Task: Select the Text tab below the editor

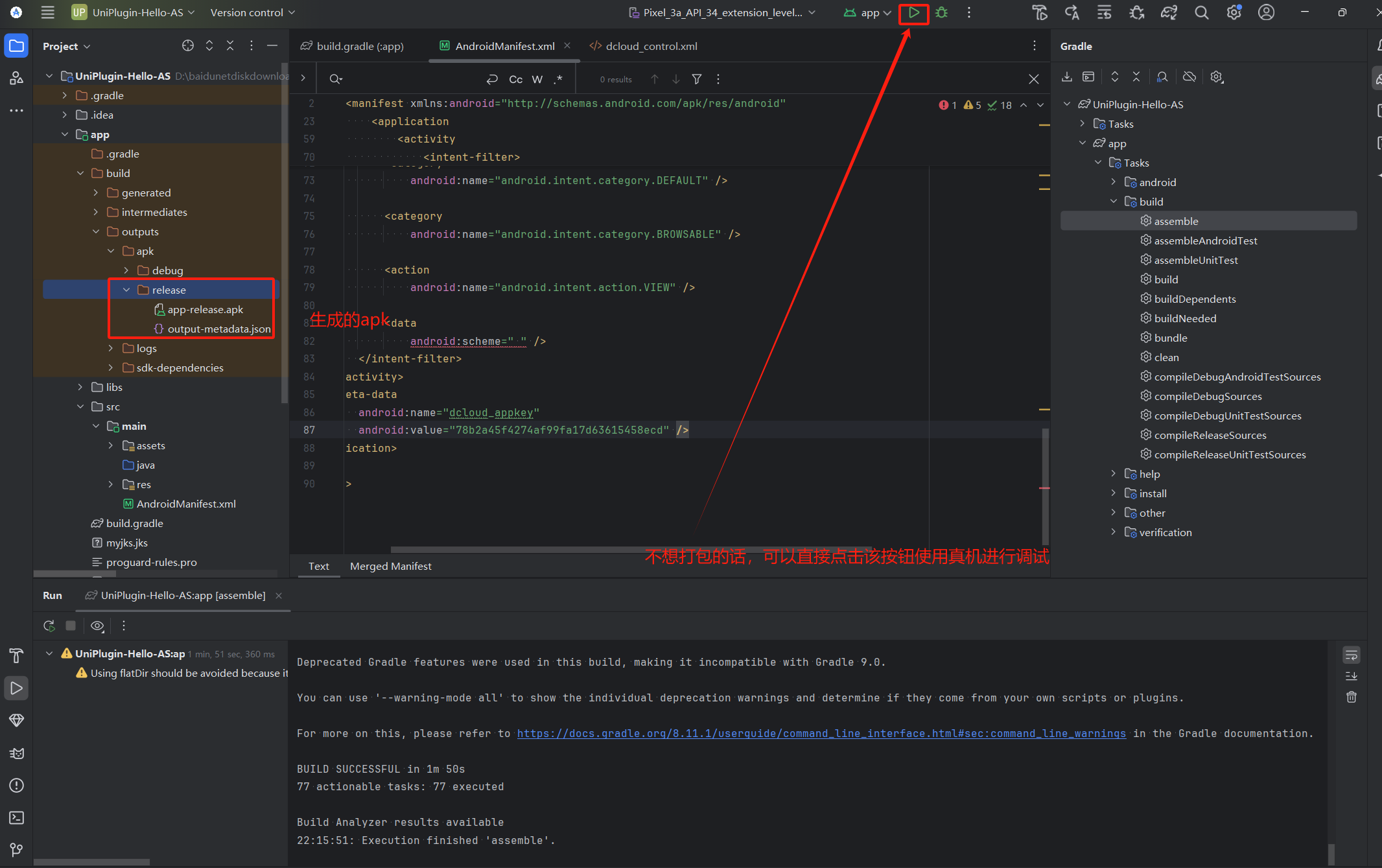Action: [x=319, y=566]
